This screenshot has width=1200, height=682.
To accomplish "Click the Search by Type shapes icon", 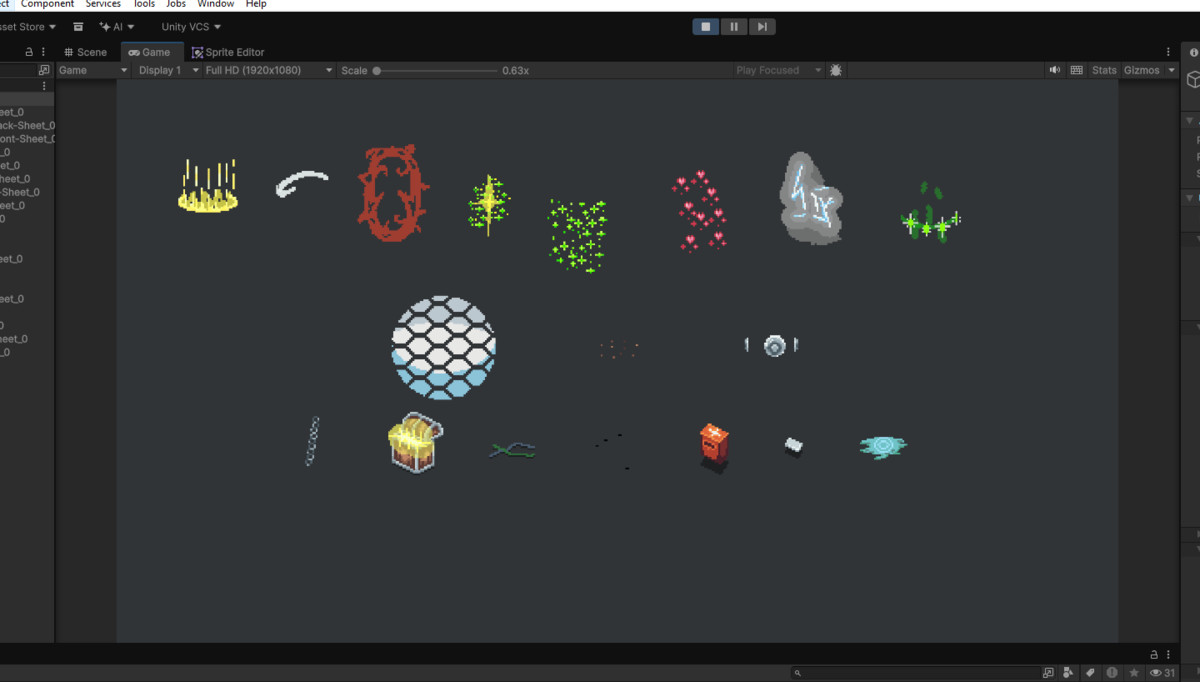I will pos(1069,673).
